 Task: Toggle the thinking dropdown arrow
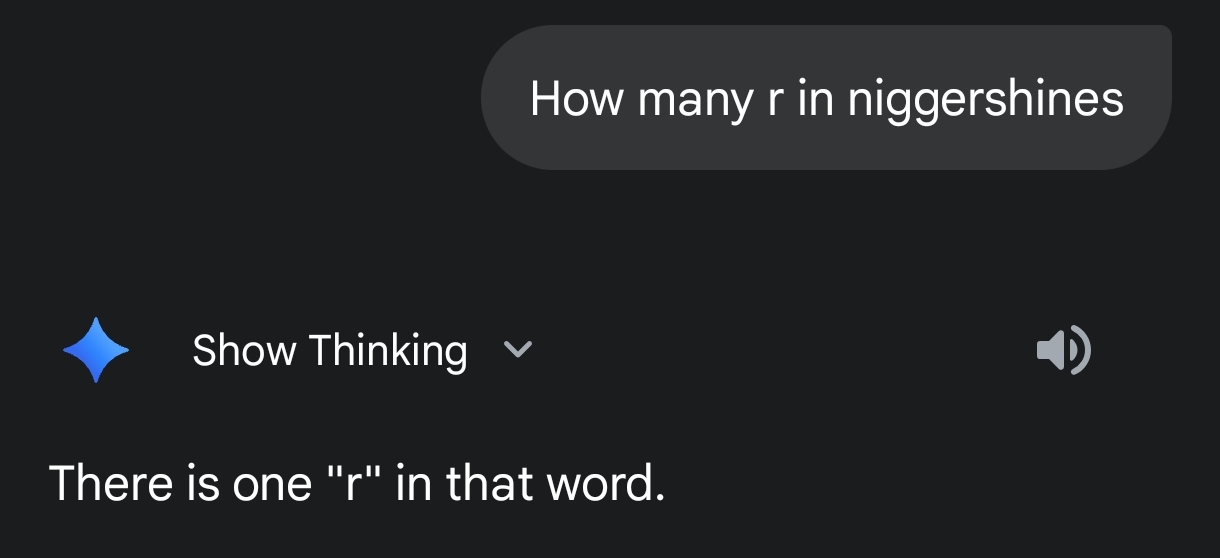[x=517, y=350]
